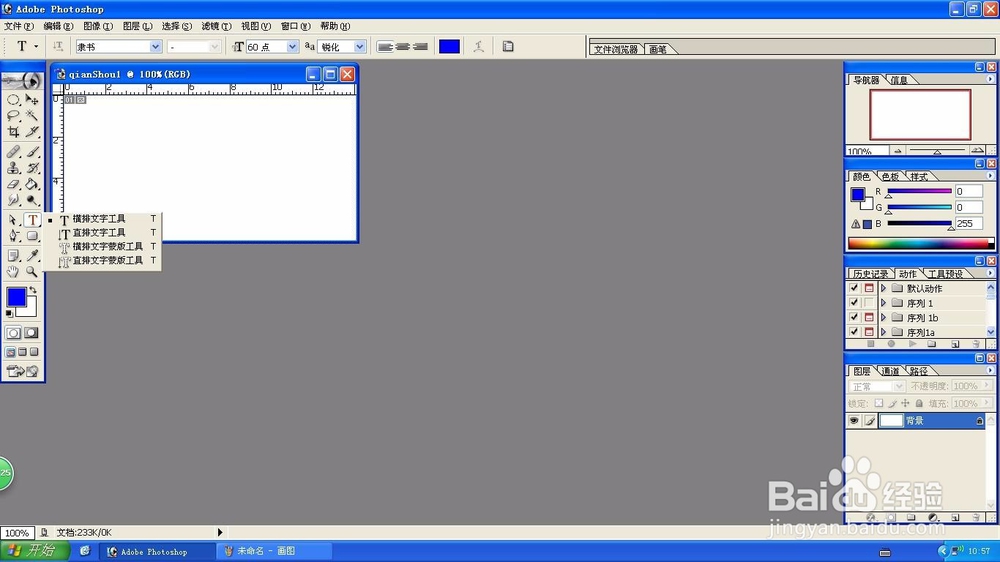Toggle dialog control for 序列 1b set
The width and height of the screenshot is (1000, 562).
click(869, 318)
